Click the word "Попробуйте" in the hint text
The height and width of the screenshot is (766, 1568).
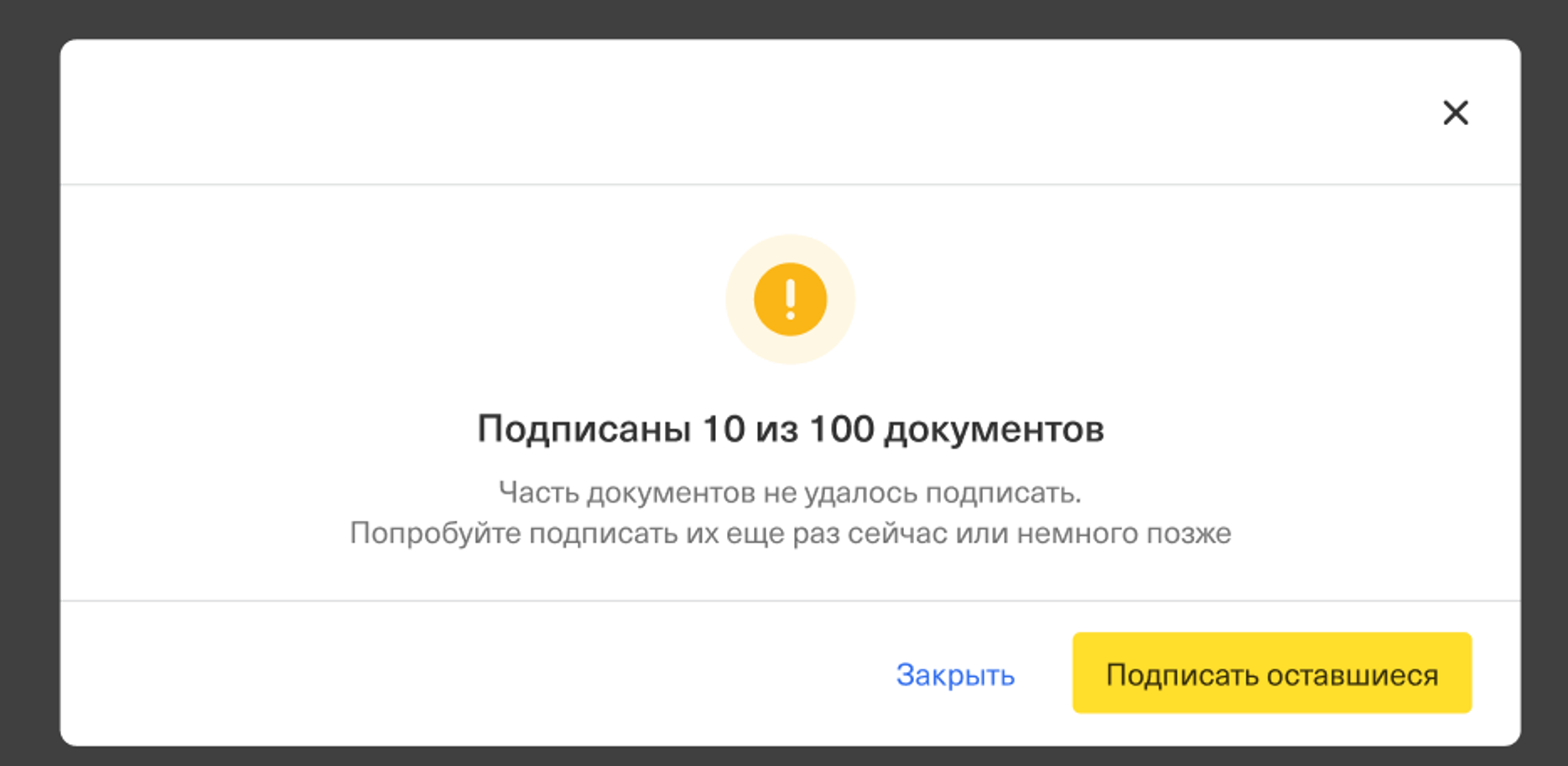pyautogui.click(x=434, y=534)
